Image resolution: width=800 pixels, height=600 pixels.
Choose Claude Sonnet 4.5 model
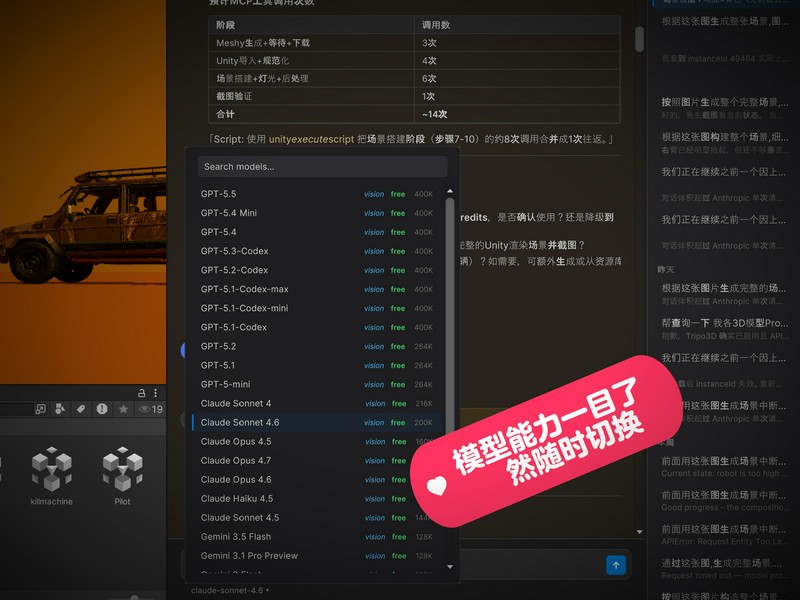(x=316, y=517)
